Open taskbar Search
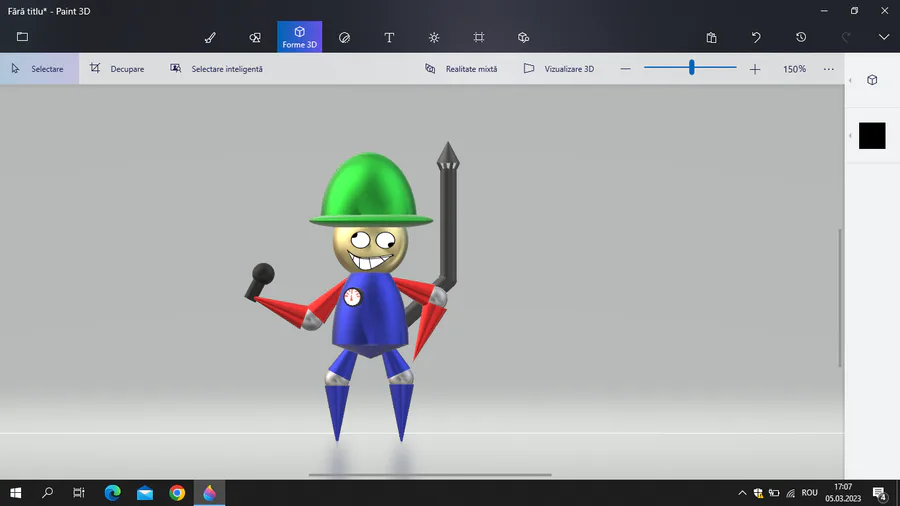The width and height of the screenshot is (900, 506). 48,493
